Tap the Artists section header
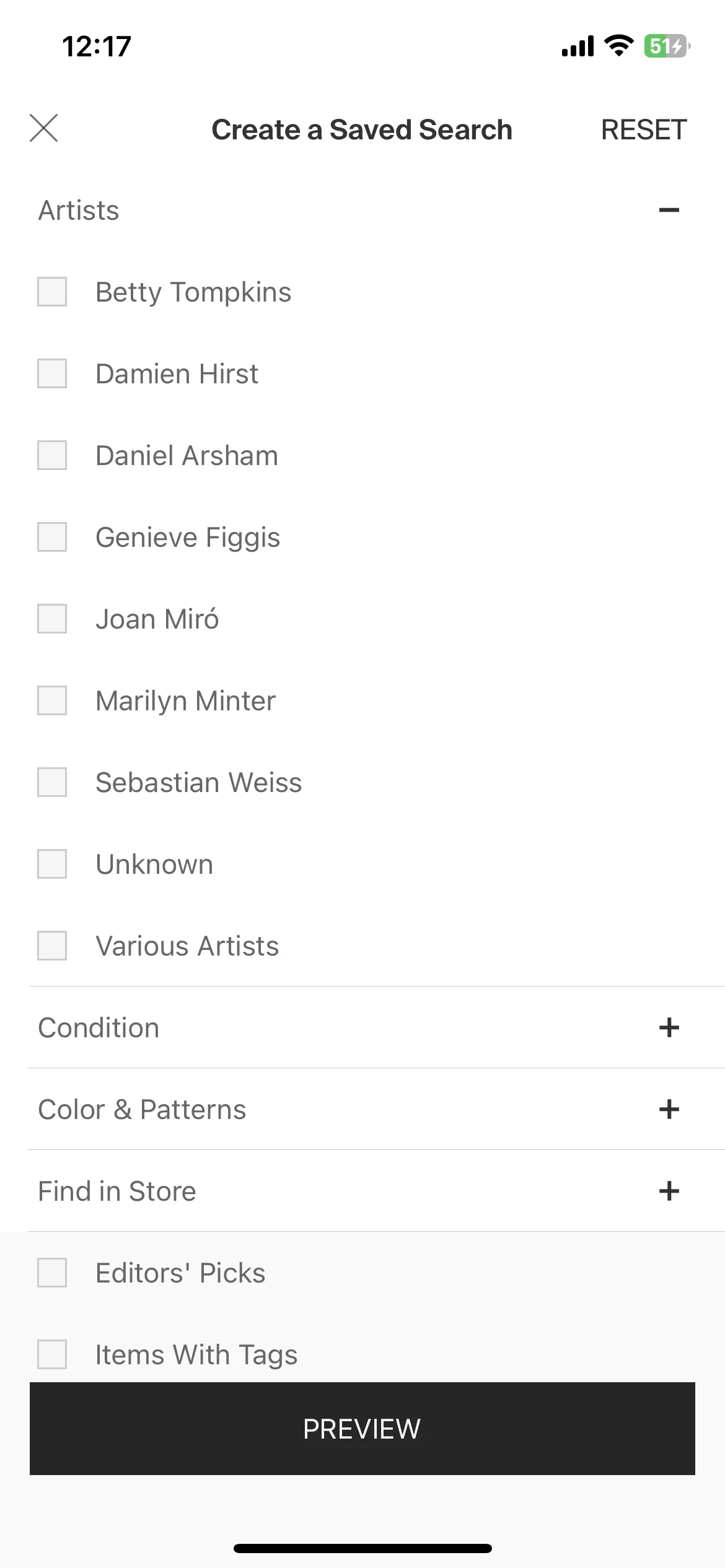The image size is (725, 1568). pyautogui.click(x=362, y=211)
